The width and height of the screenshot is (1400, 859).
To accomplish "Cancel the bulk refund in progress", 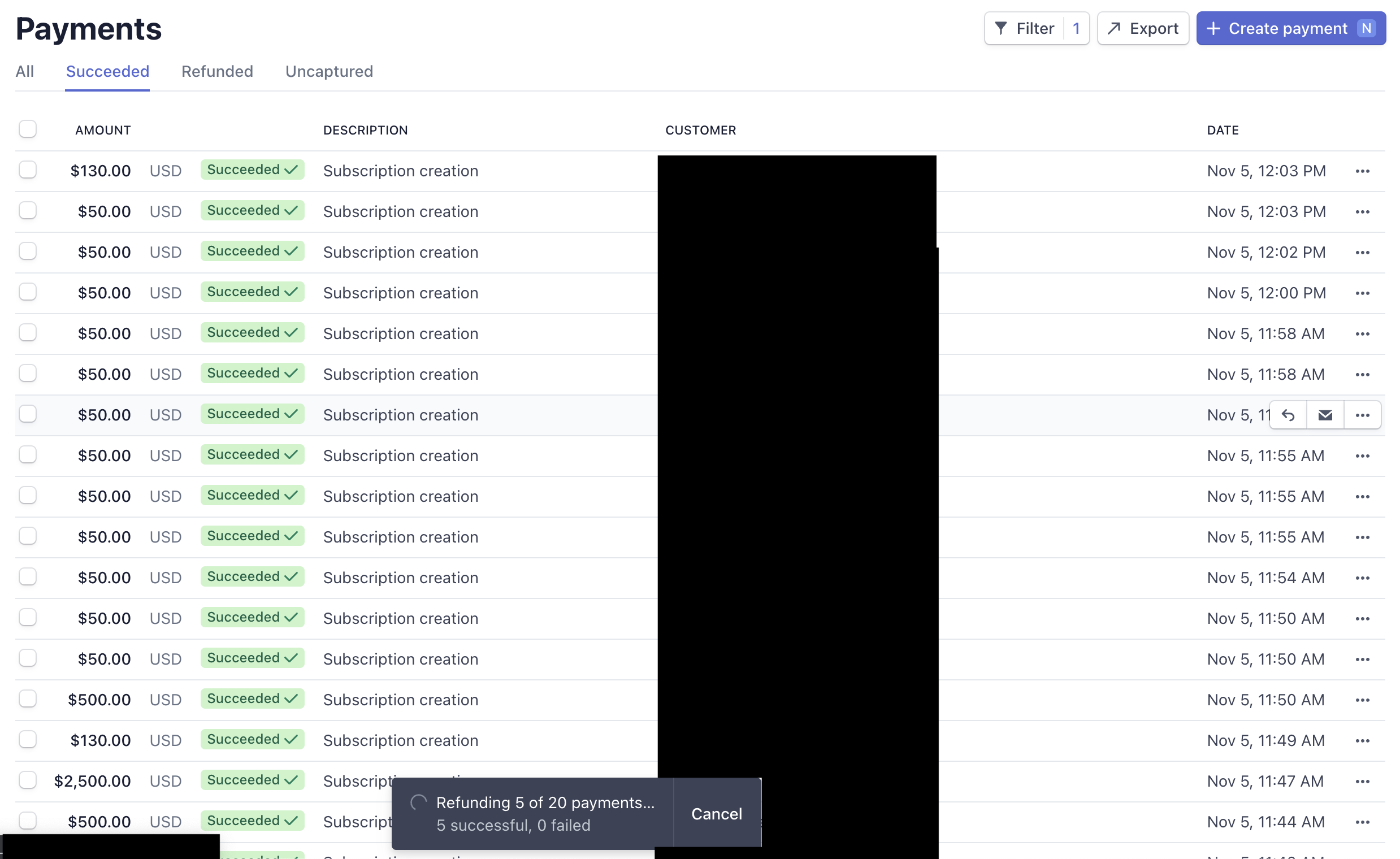I will (x=717, y=814).
